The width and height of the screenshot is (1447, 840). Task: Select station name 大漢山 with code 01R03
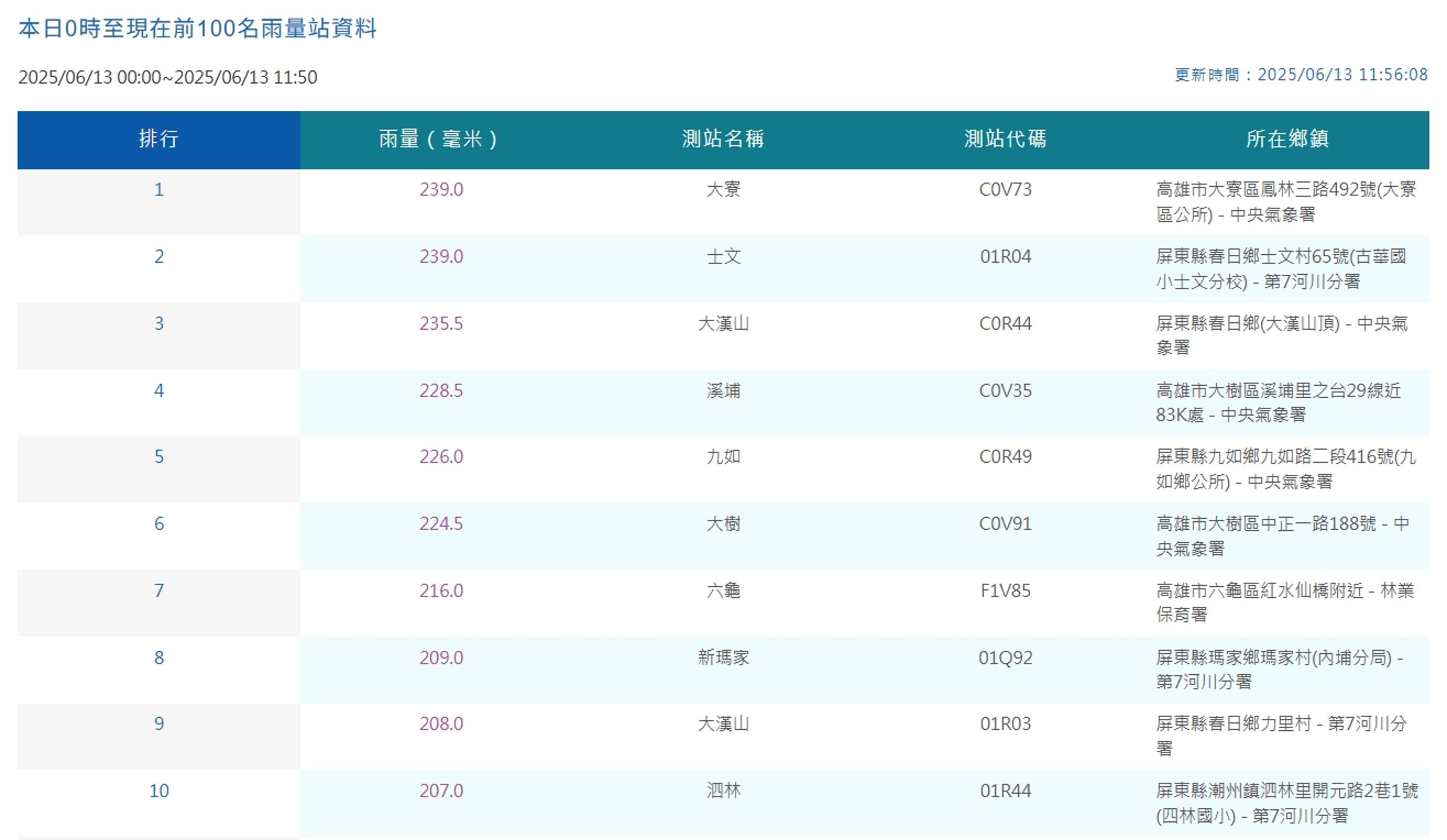[x=723, y=724]
